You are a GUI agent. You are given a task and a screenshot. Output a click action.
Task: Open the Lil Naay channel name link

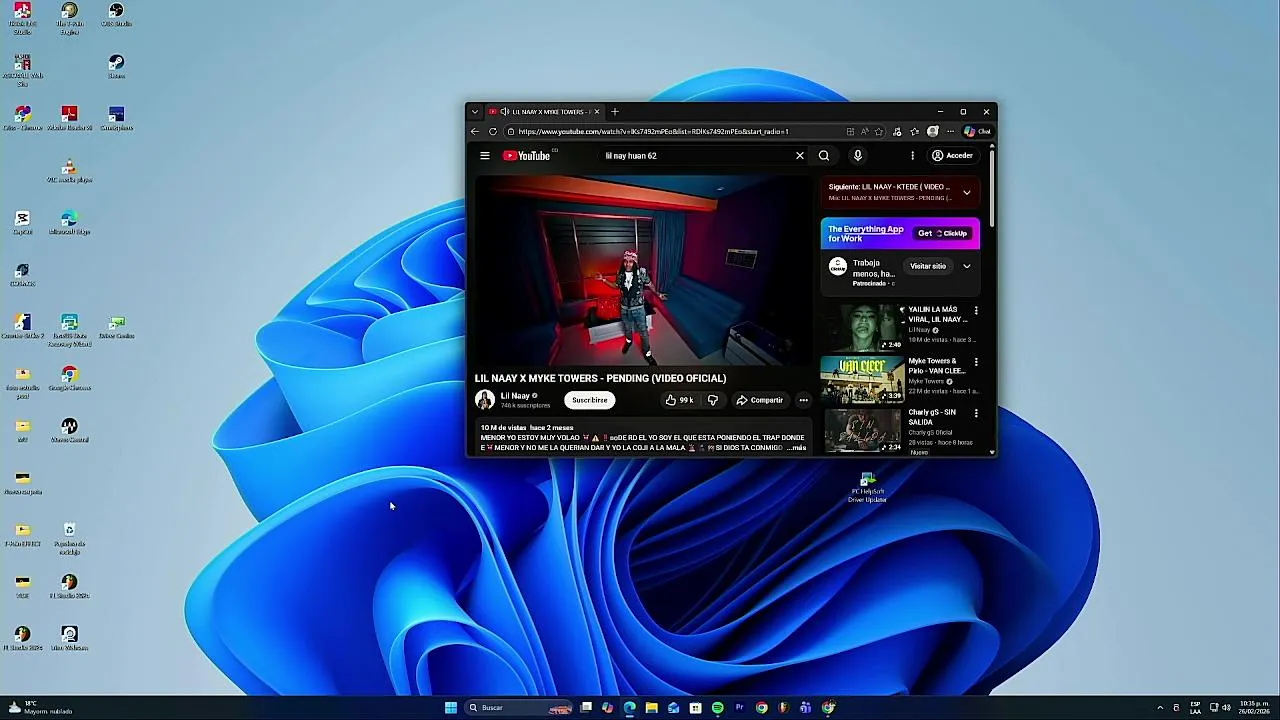pos(515,396)
